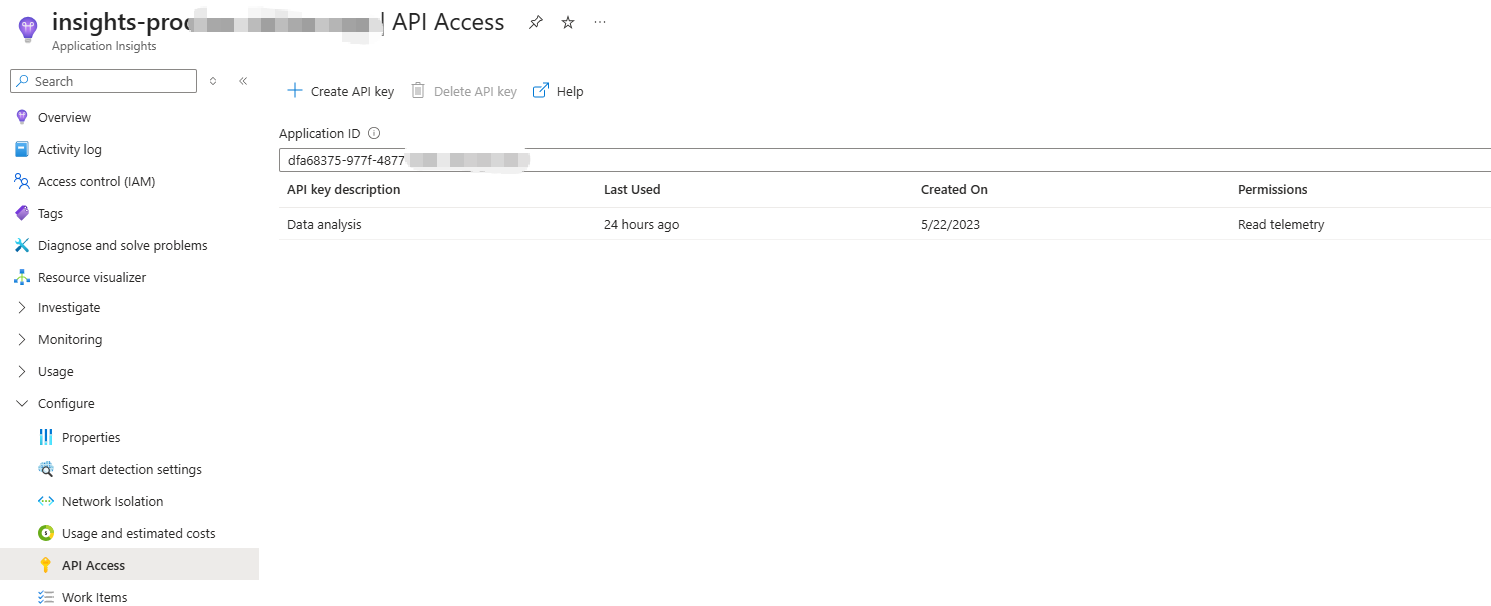Click the Delete API key button
This screenshot has height=606, width=1491.
tap(464, 91)
